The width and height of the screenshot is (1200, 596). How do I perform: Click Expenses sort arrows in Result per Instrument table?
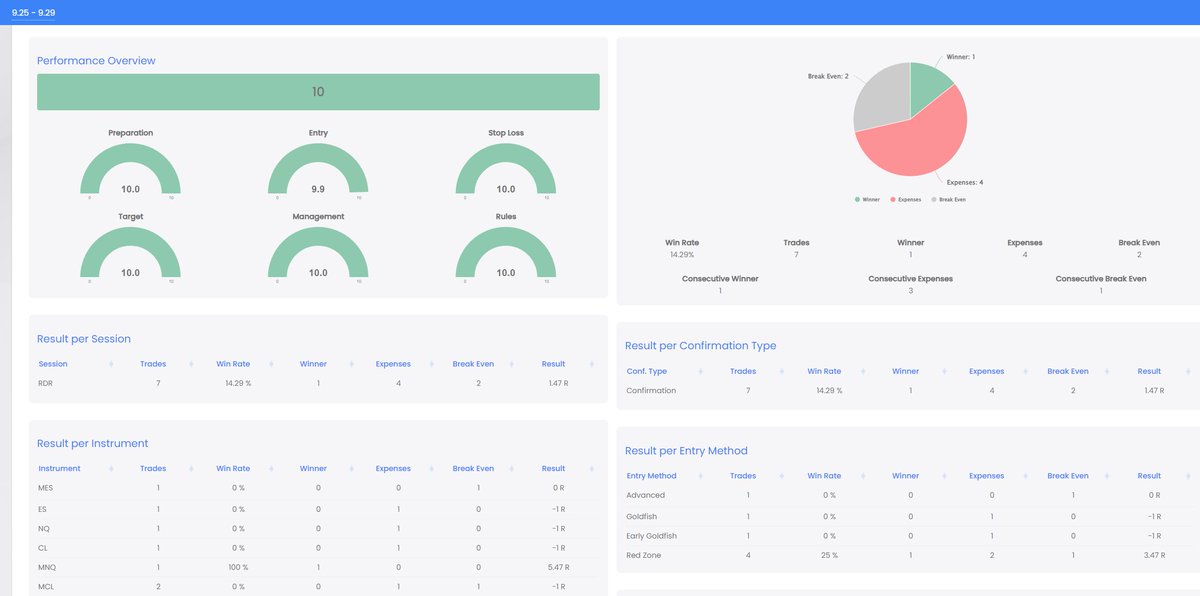[x=430, y=468]
